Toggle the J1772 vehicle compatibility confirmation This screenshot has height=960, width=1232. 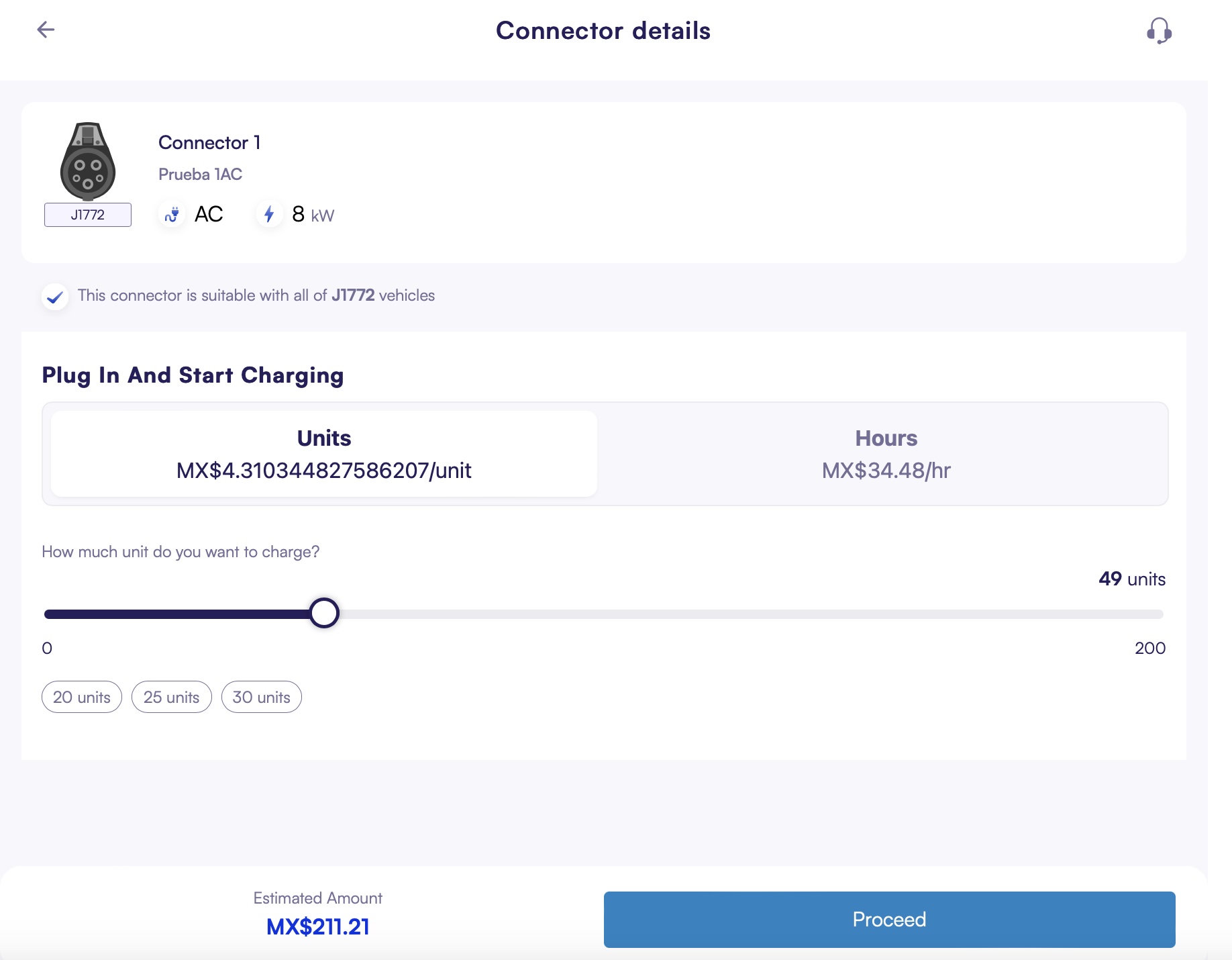[x=256, y=295]
